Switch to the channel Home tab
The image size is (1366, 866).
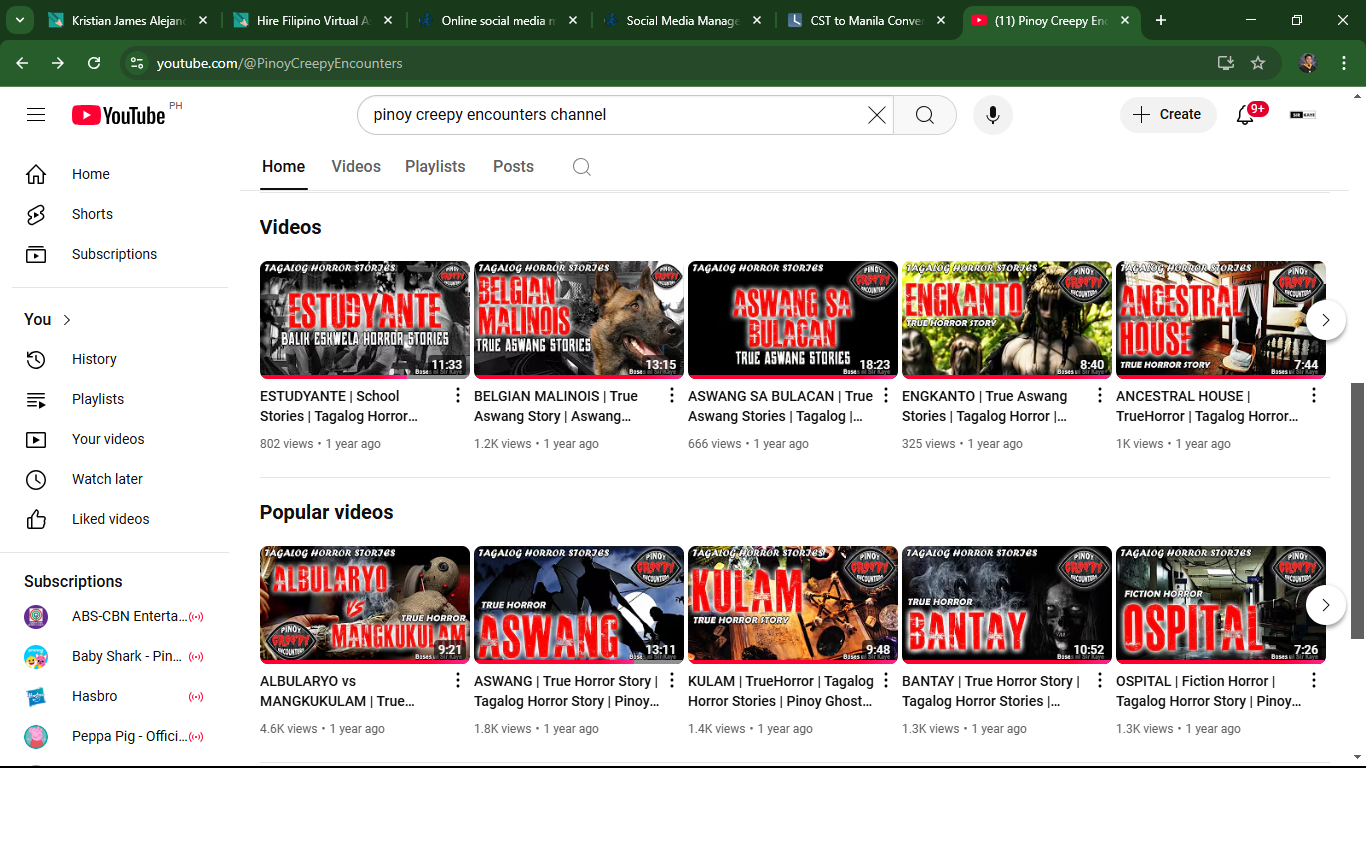click(x=284, y=167)
